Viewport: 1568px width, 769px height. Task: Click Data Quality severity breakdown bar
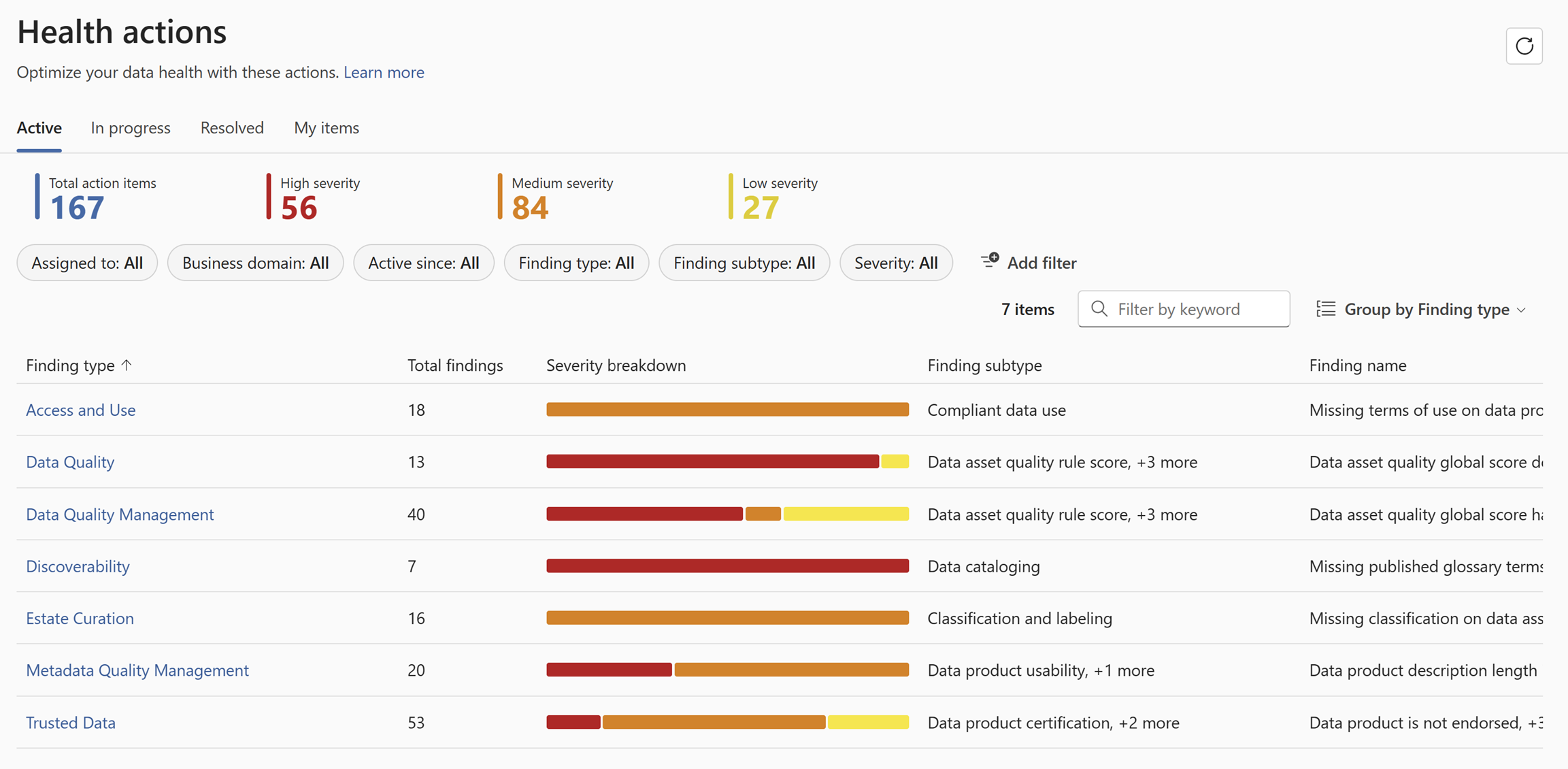coord(727,461)
